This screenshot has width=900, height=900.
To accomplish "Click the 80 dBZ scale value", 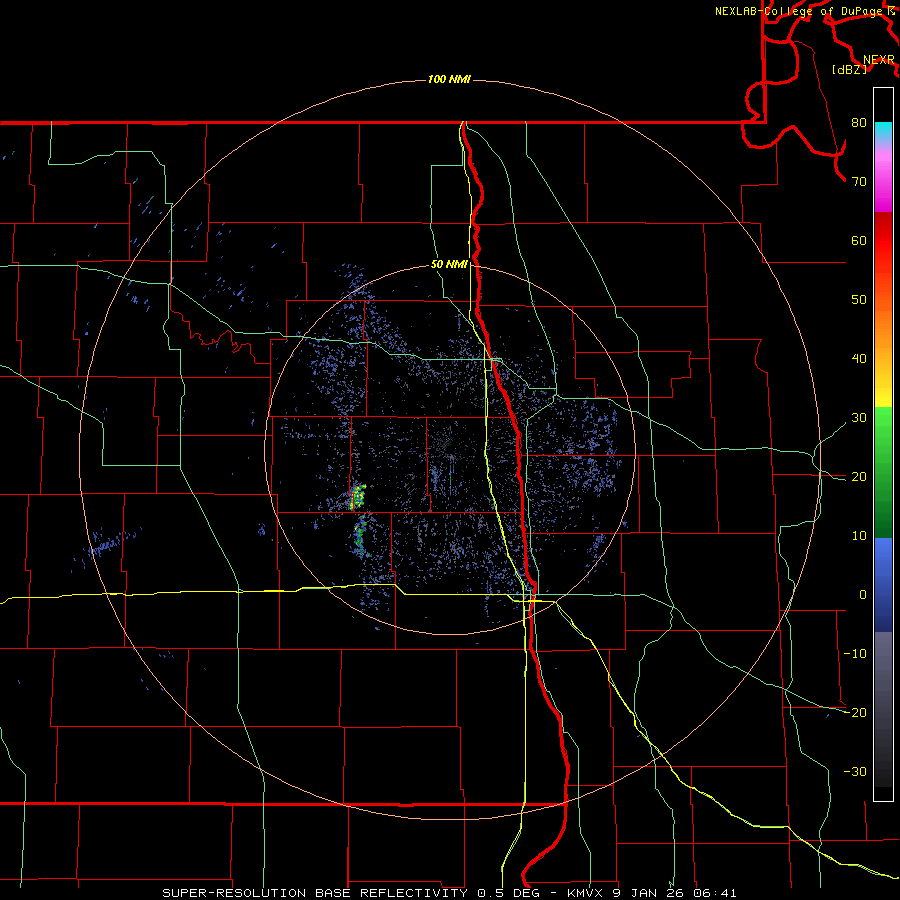I will click(x=859, y=122).
